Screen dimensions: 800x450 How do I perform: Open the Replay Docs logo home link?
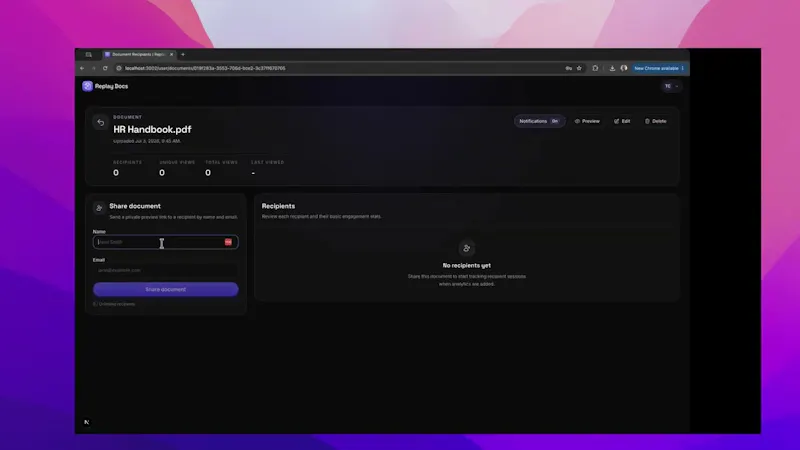pyautogui.click(x=105, y=86)
